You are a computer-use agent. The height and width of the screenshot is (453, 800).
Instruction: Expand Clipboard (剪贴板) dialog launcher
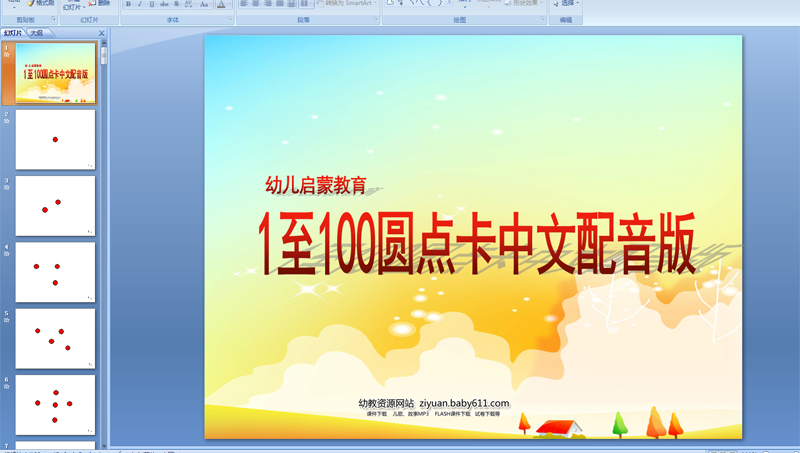(x=53, y=19)
